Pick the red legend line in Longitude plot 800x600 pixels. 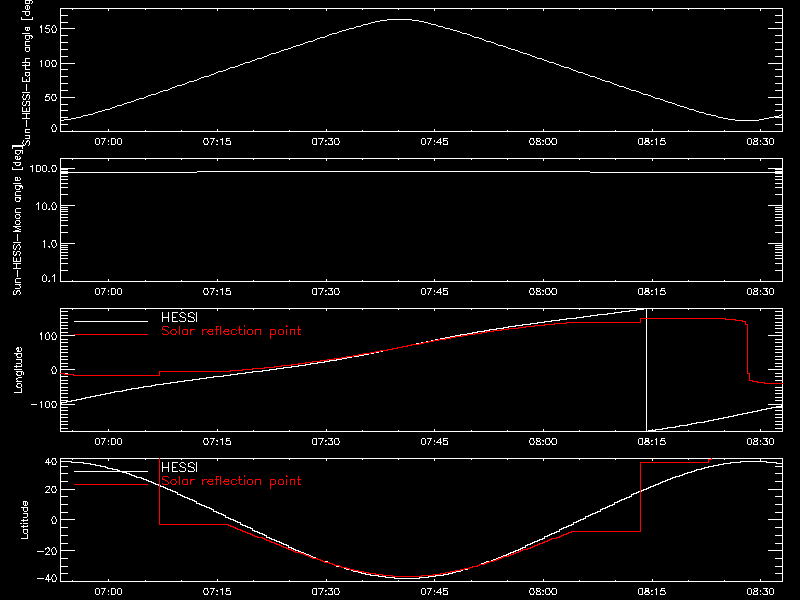click(x=111, y=335)
